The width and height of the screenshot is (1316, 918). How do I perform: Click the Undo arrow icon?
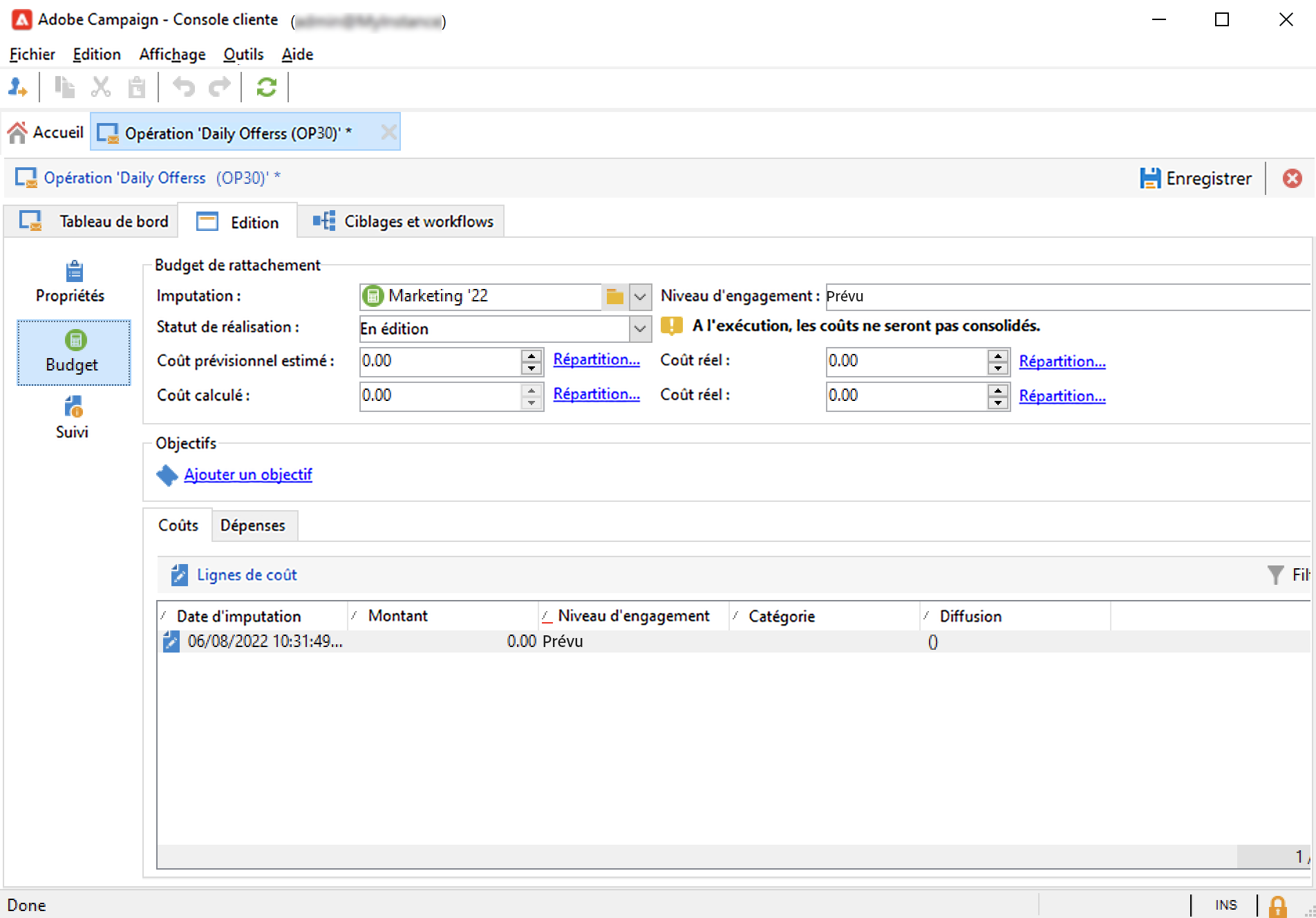184,88
